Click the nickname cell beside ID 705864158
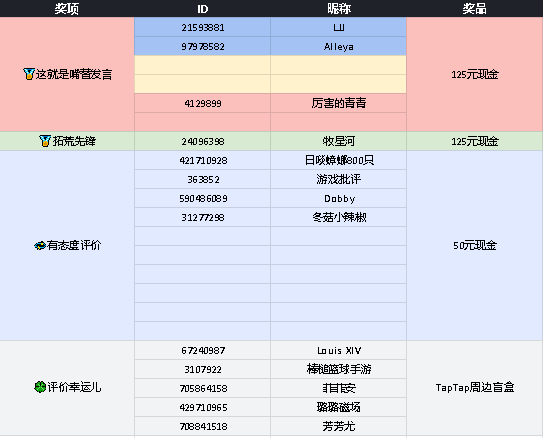This screenshot has height=438, width=543. point(339,388)
